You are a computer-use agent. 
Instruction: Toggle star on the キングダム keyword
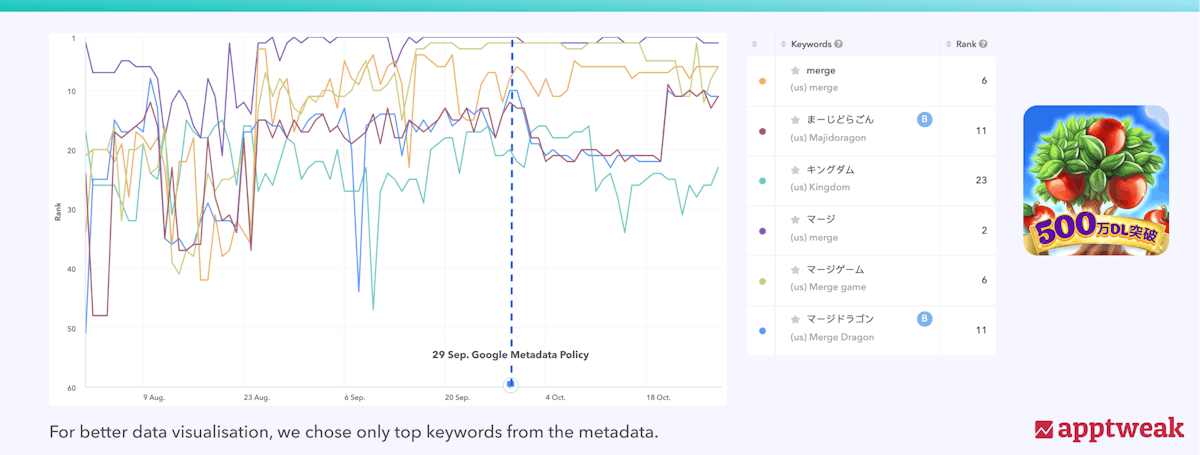click(x=795, y=170)
